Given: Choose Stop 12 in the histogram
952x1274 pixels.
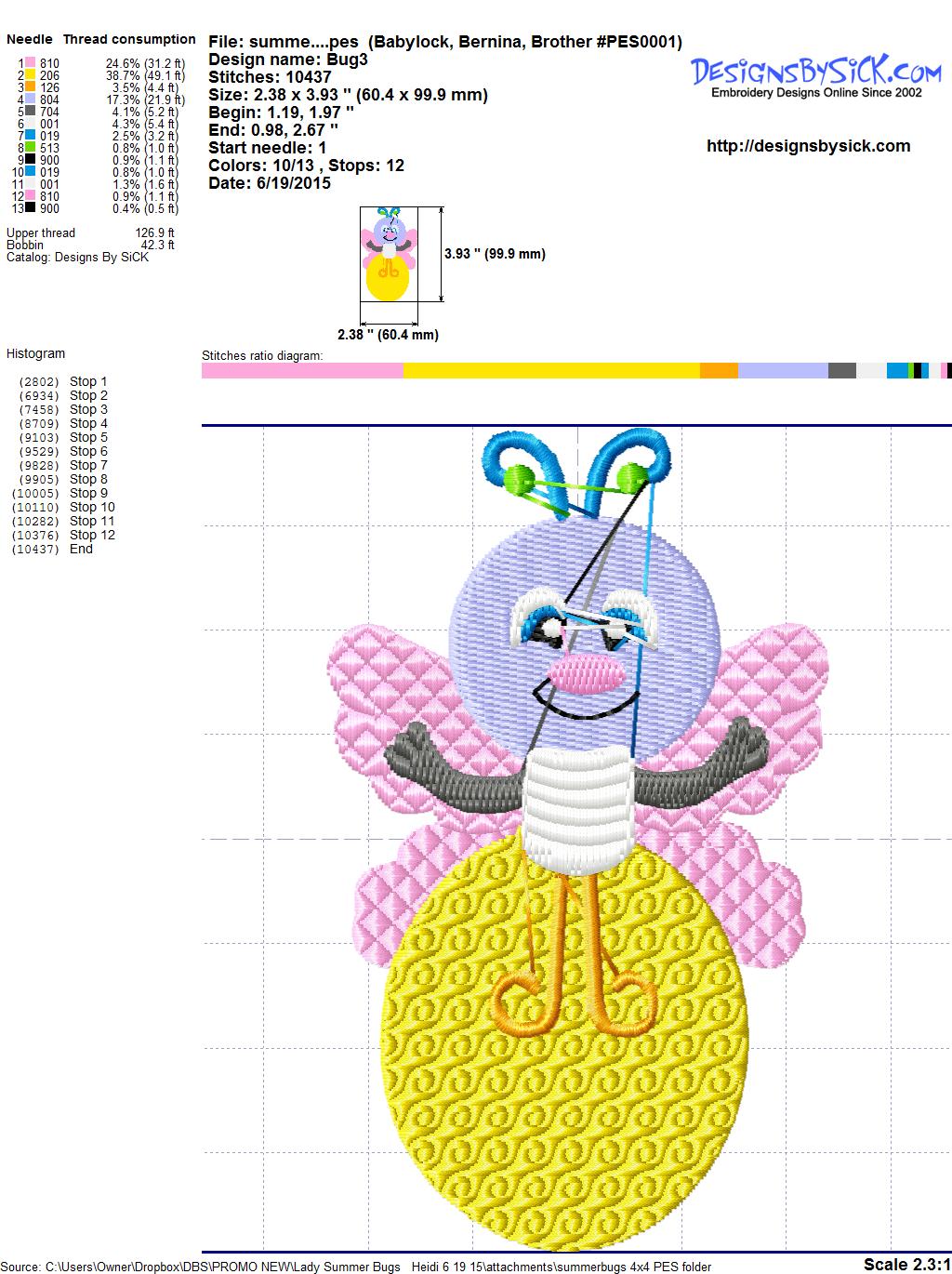Looking at the screenshot, I should pyautogui.click(x=92, y=535).
